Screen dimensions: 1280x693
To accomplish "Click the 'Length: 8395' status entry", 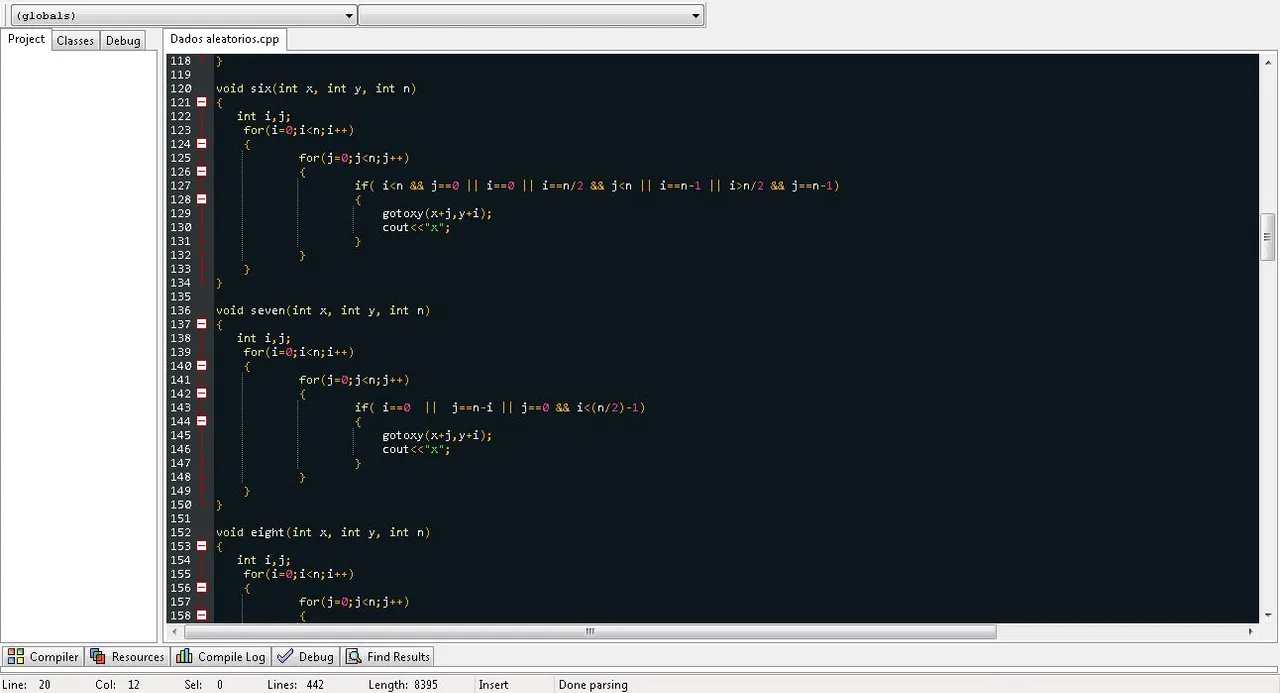I will [401, 685].
